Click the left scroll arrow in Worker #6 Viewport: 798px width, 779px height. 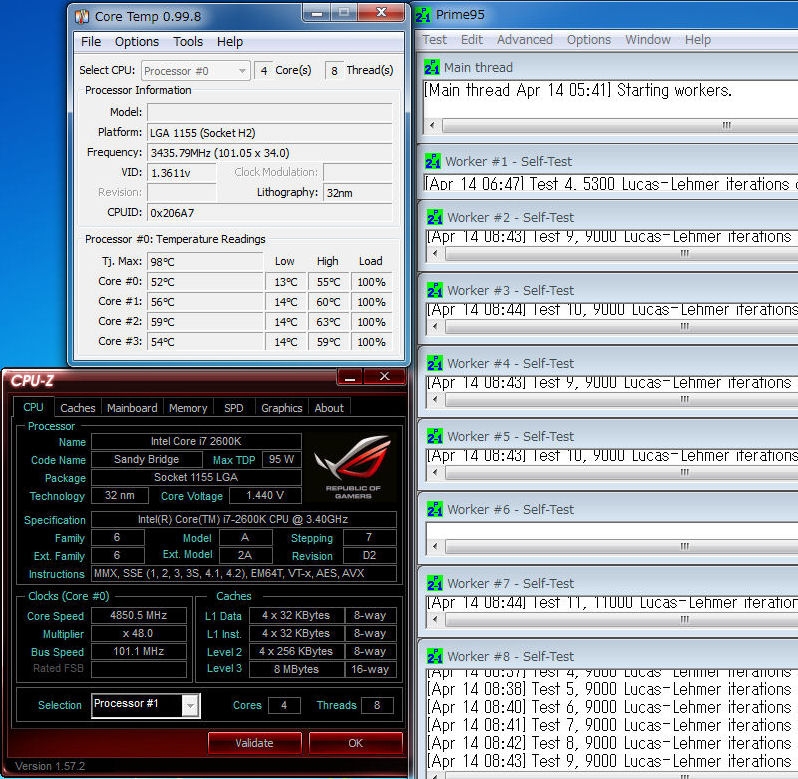pyautogui.click(x=435, y=546)
